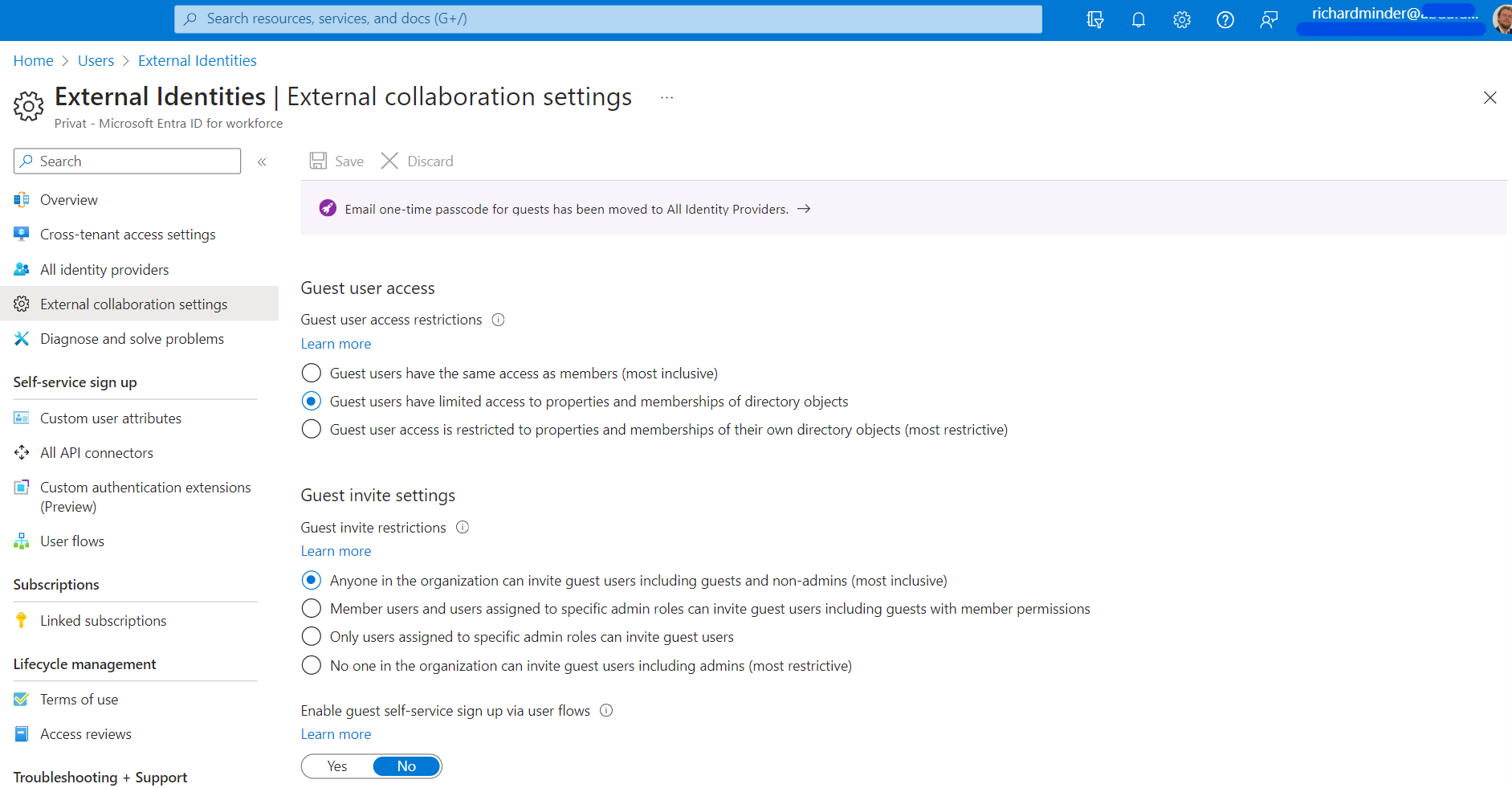Image resolution: width=1512 pixels, height=788 pixels.
Task: Click info icon beside Guest user access restrictions
Action: 498,320
